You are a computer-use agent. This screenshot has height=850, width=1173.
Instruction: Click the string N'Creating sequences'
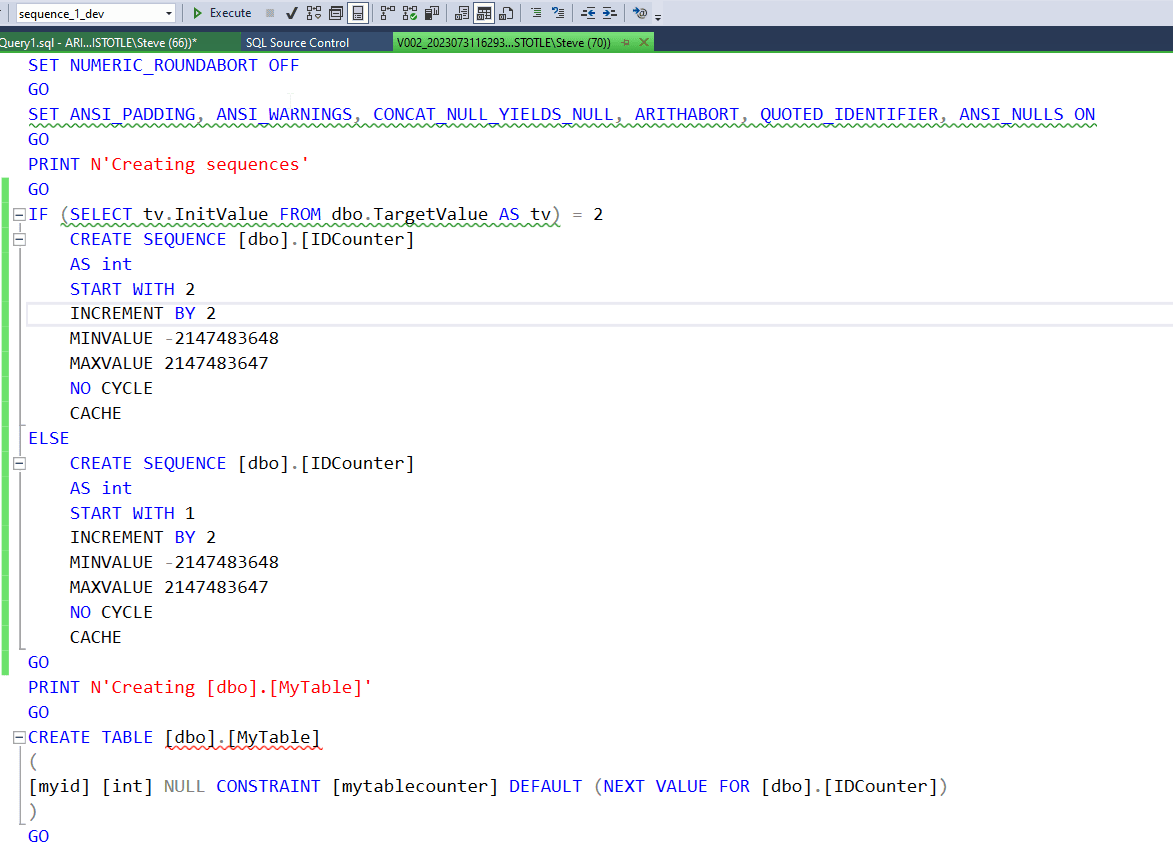point(199,165)
